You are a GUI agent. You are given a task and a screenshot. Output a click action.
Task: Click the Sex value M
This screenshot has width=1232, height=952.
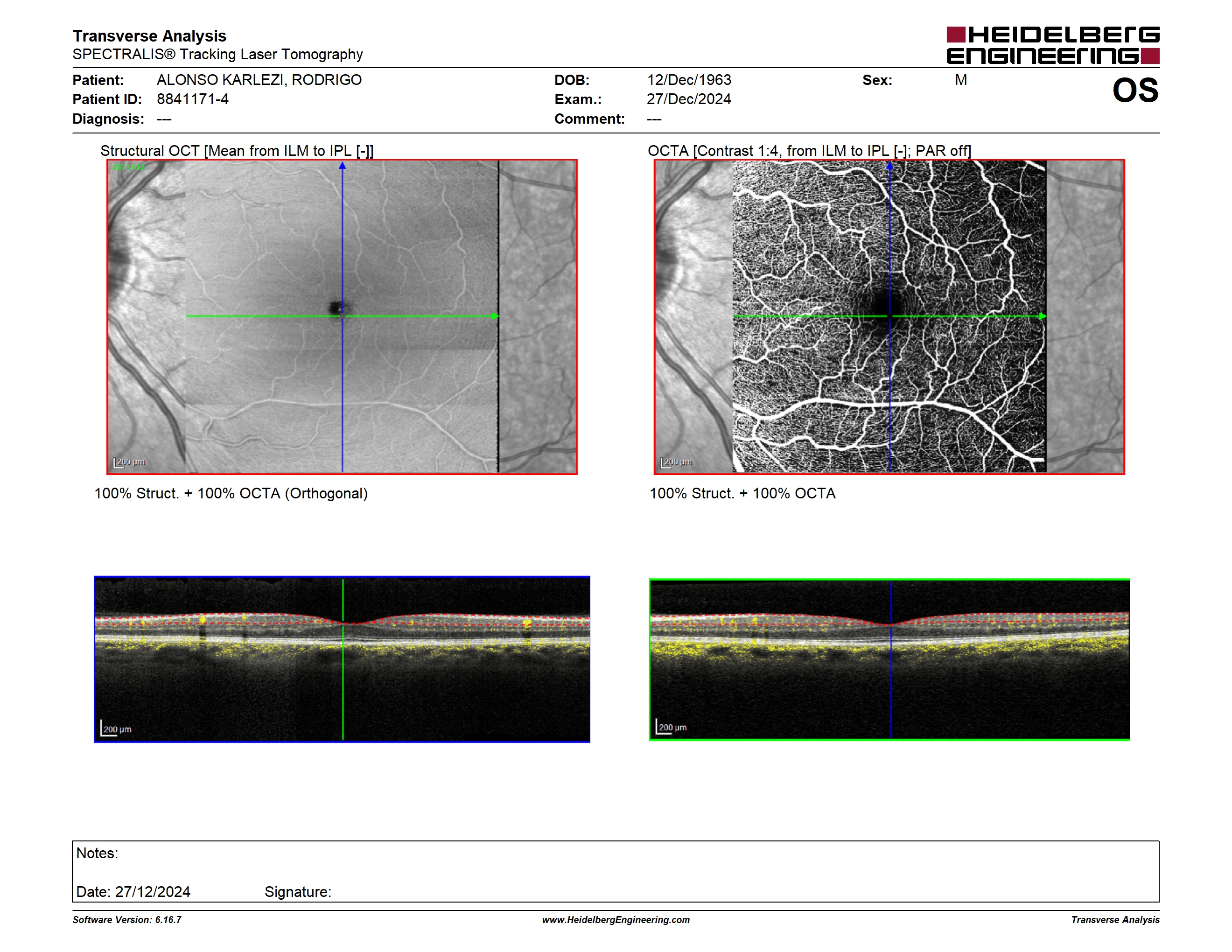pos(961,79)
